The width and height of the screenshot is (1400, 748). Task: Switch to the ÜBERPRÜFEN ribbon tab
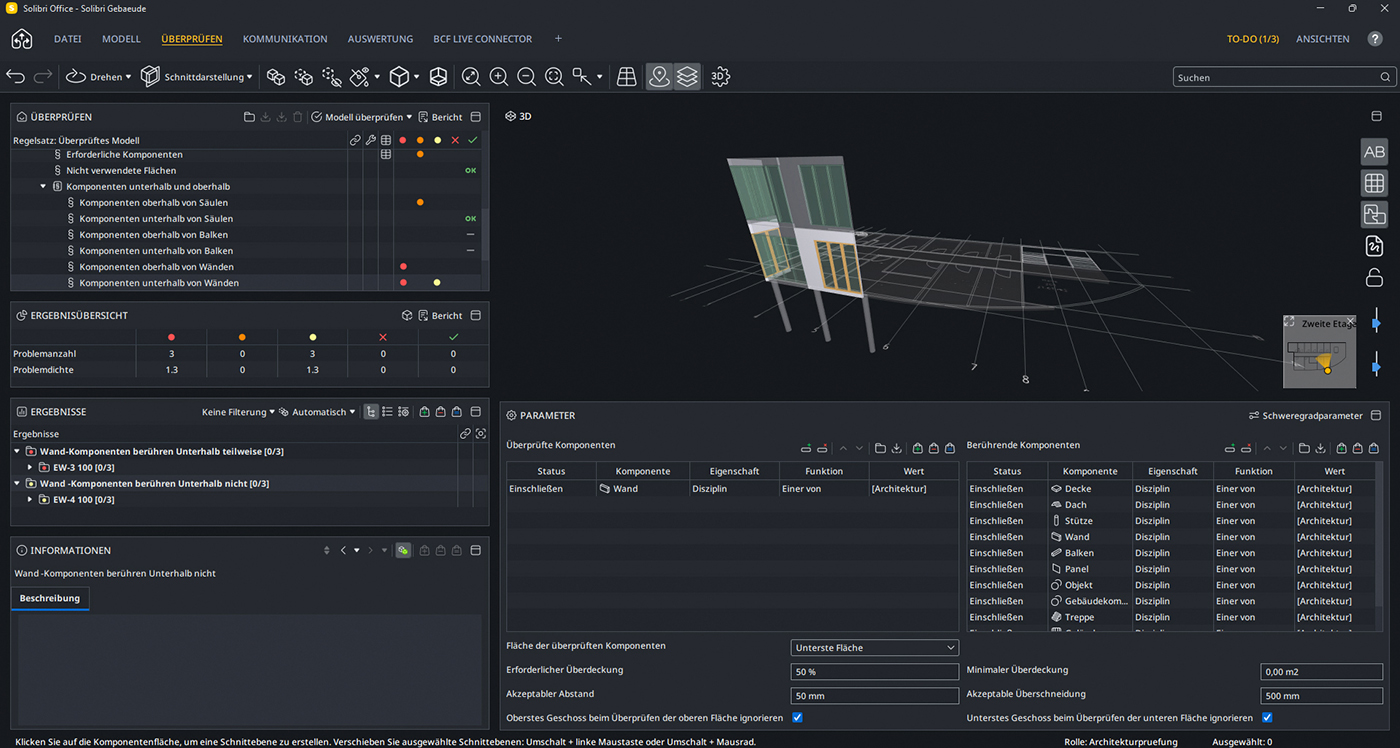pyautogui.click(x=190, y=39)
